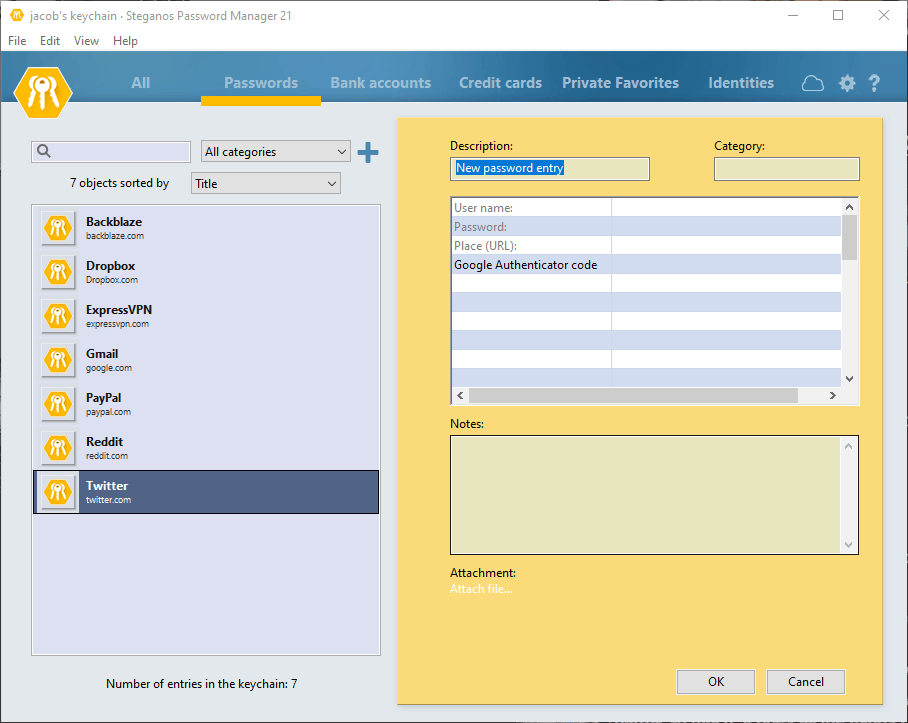The image size is (908, 723).
Task: Click the Place (URL): field label
Action: tap(485, 246)
